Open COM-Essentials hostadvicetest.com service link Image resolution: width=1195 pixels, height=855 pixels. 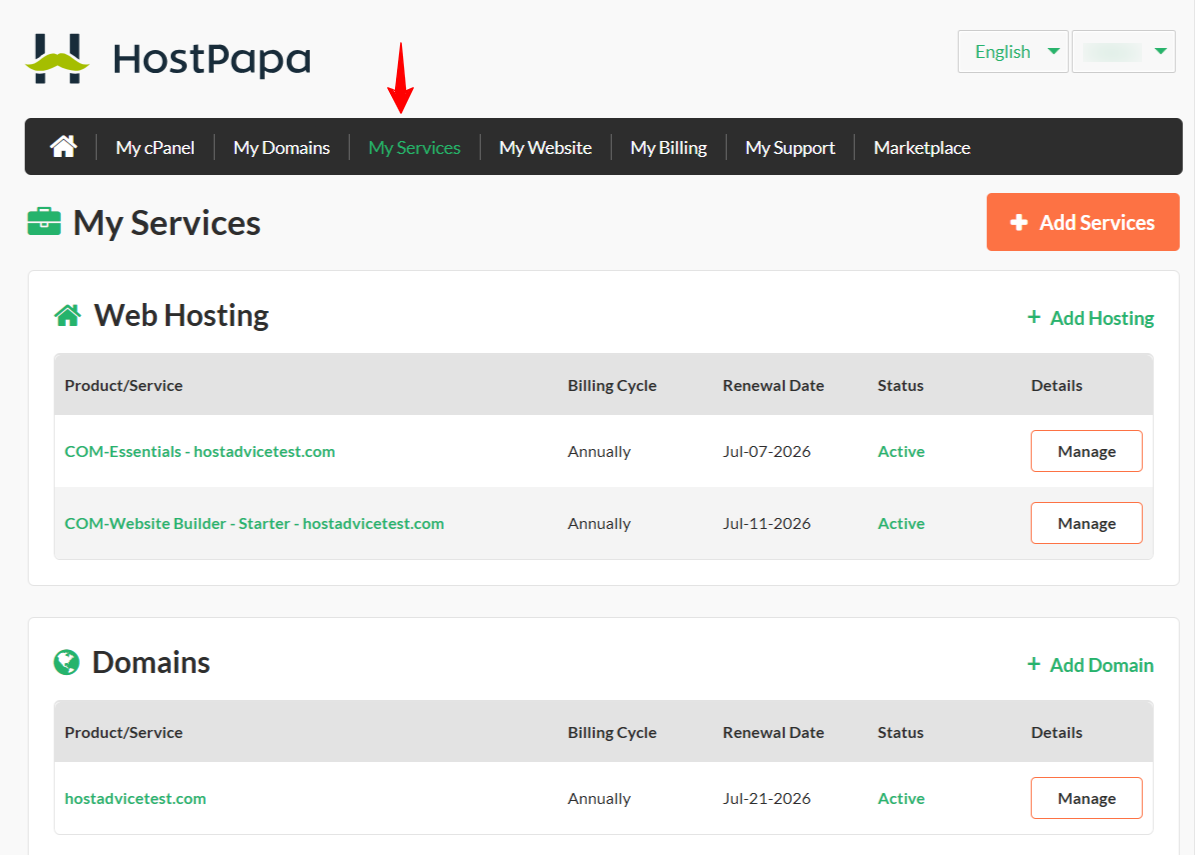[200, 451]
